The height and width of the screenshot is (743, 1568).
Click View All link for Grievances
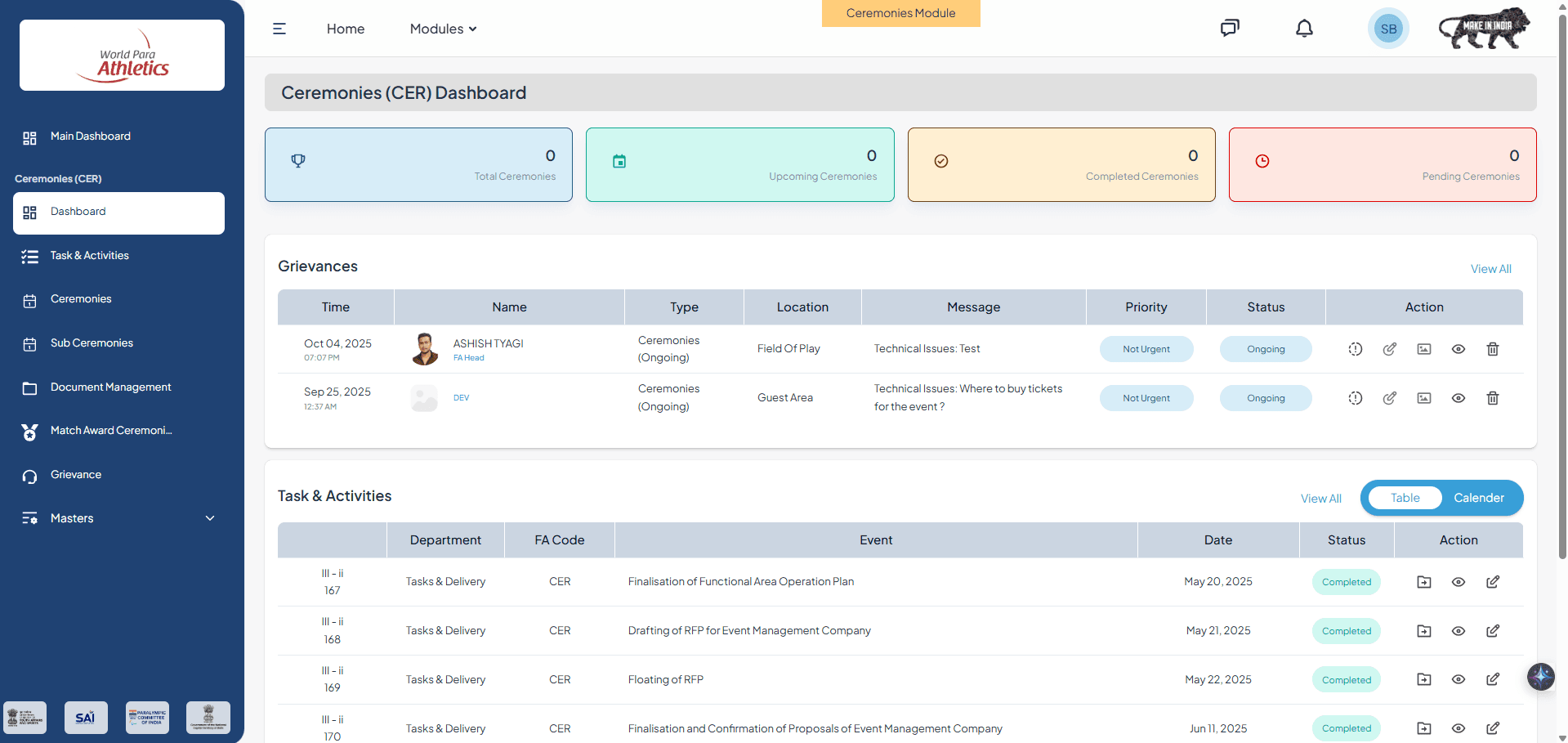point(1490,269)
